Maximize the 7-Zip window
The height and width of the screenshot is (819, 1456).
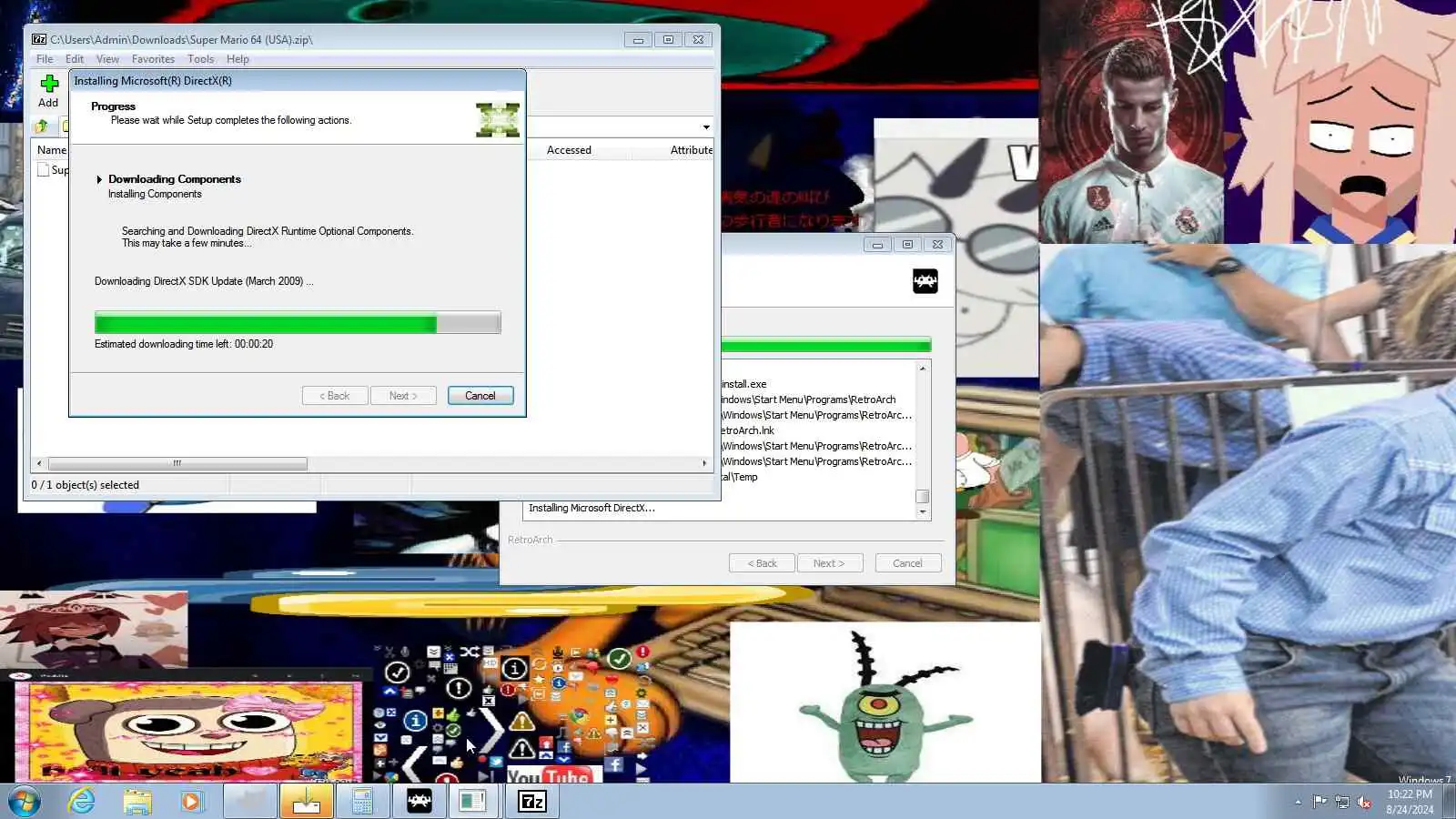point(668,40)
